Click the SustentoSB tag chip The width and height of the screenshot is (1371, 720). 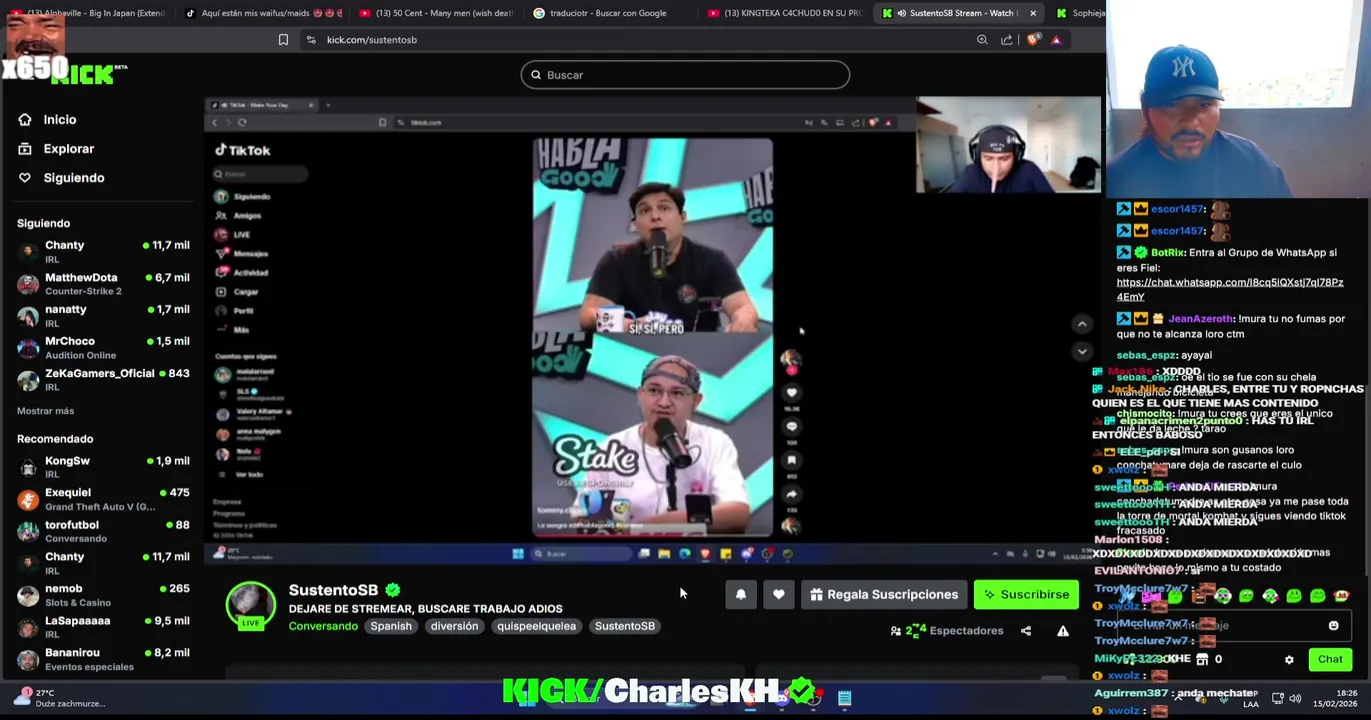pos(625,626)
